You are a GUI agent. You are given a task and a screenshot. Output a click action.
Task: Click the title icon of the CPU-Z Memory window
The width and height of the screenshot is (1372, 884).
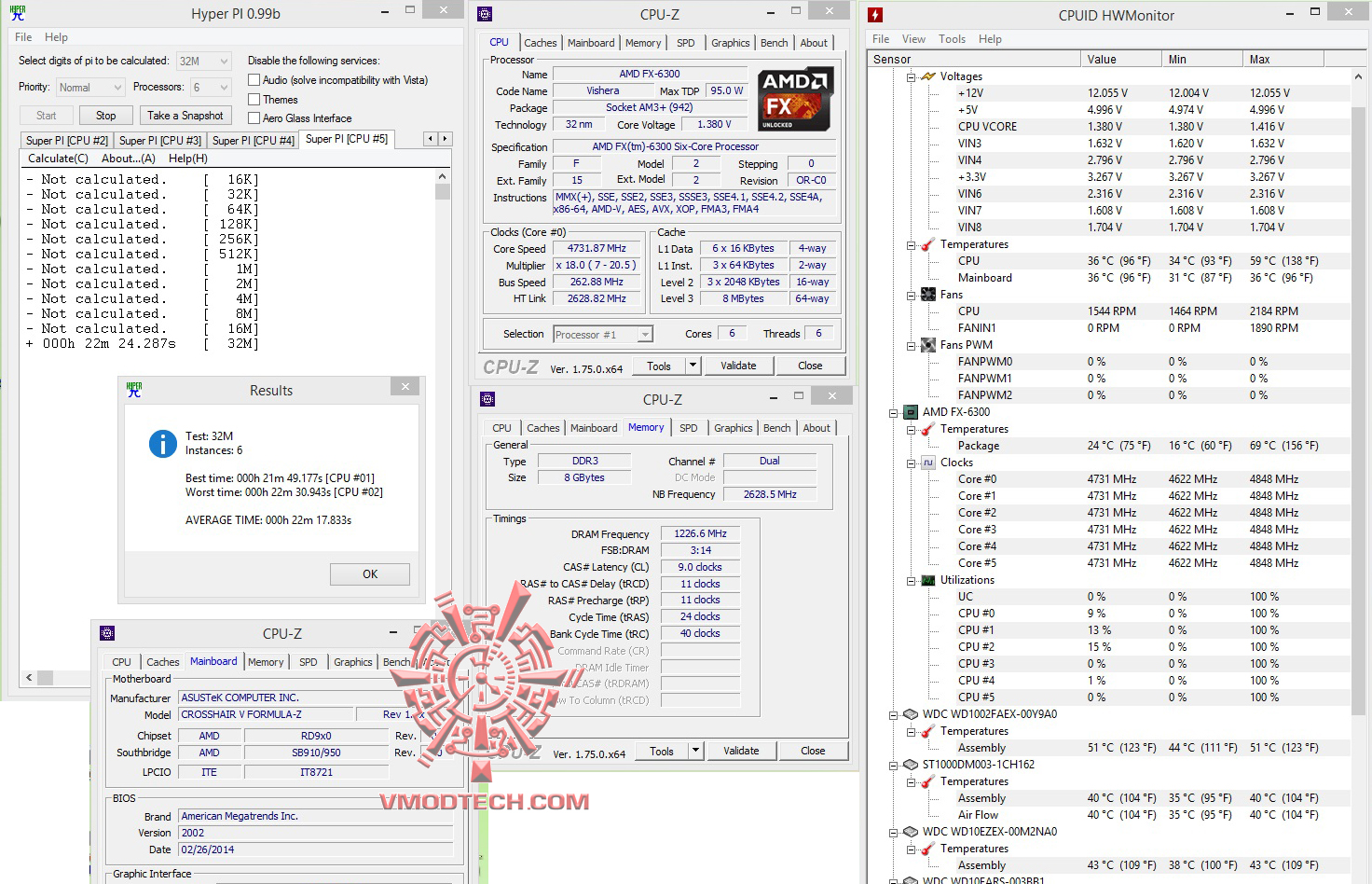(487, 399)
